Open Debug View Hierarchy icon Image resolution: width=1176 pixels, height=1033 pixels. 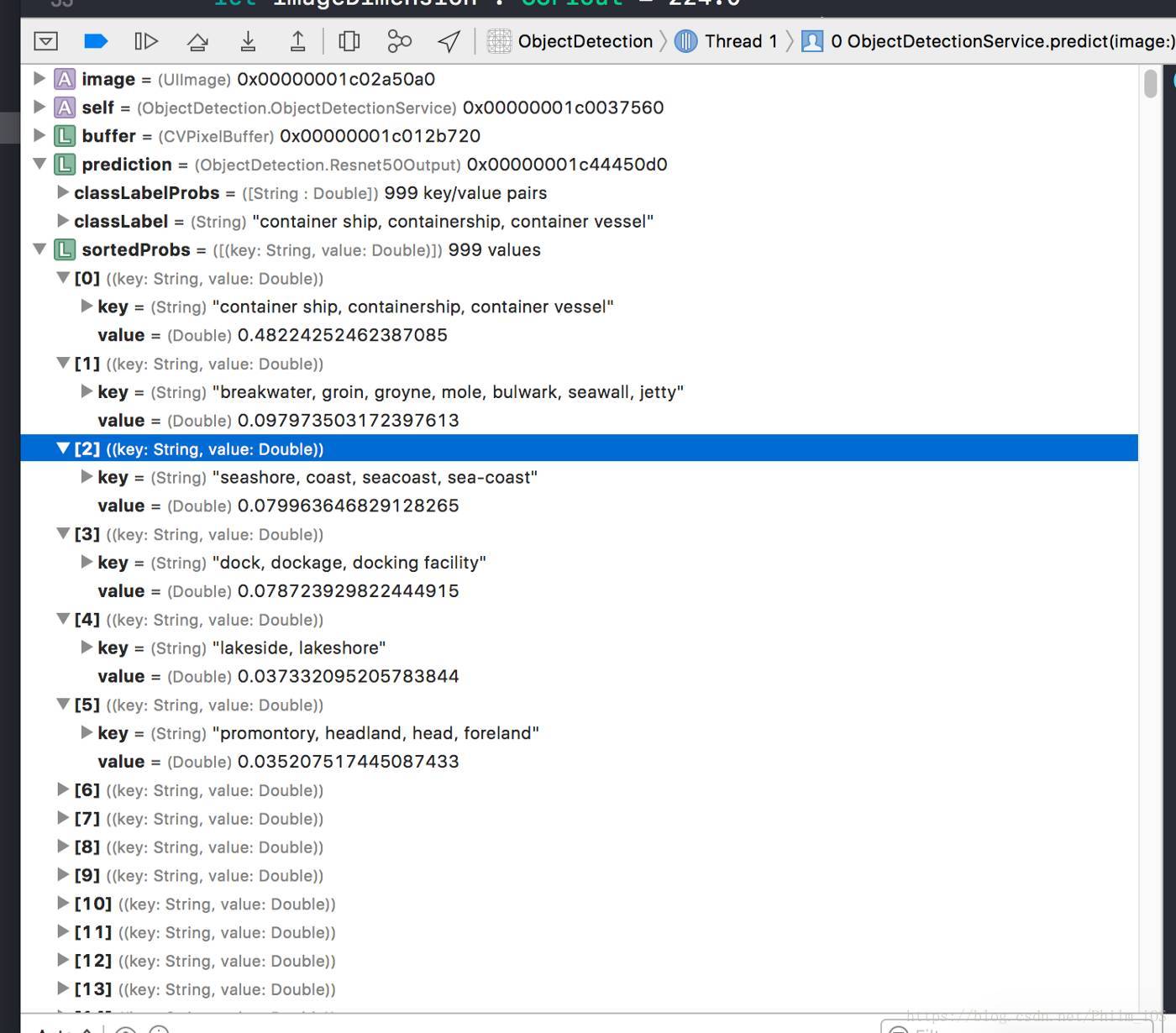[x=349, y=41]
